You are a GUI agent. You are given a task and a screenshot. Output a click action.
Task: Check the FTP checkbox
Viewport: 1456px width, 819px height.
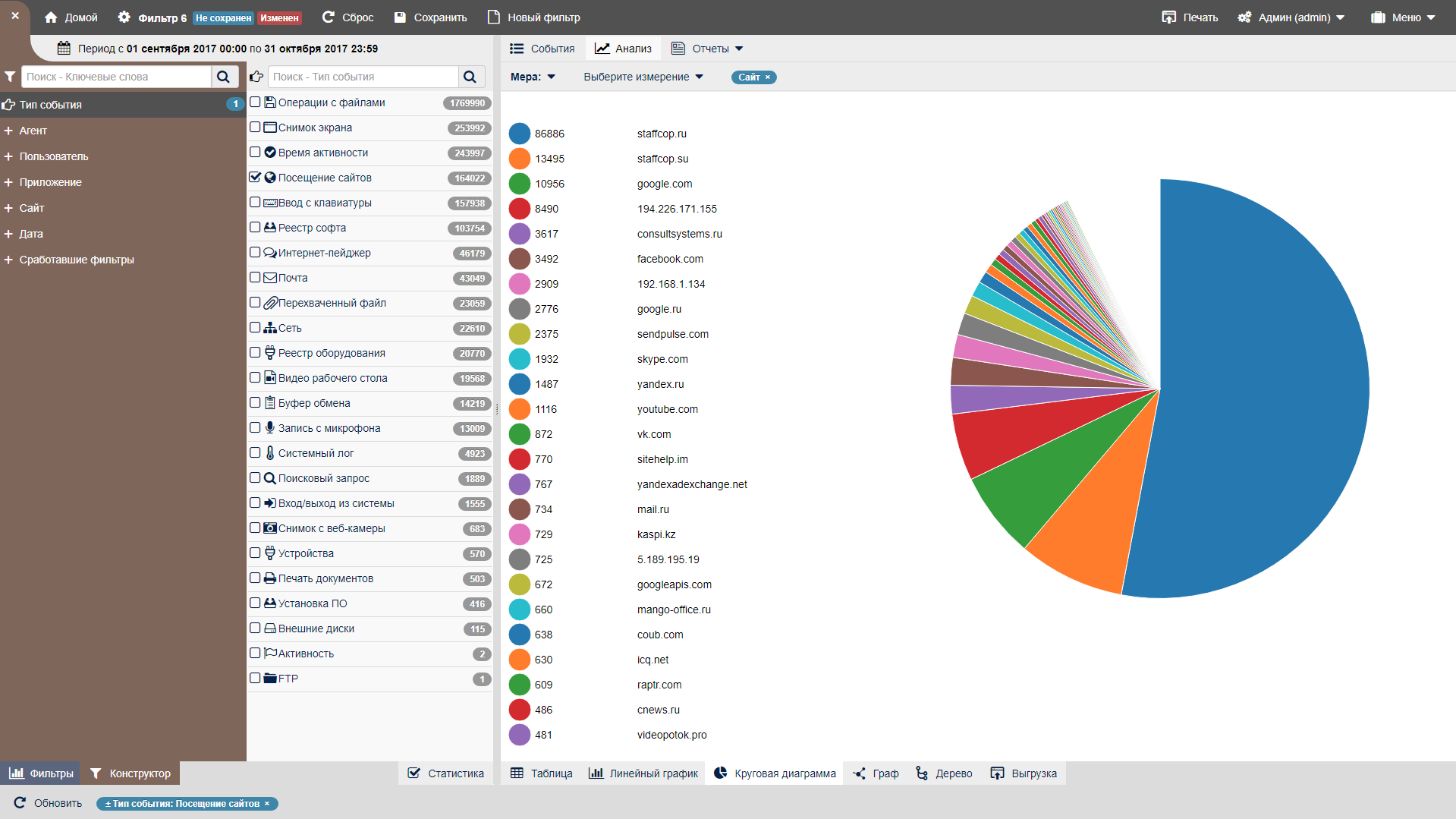click(x=256, y=679)
